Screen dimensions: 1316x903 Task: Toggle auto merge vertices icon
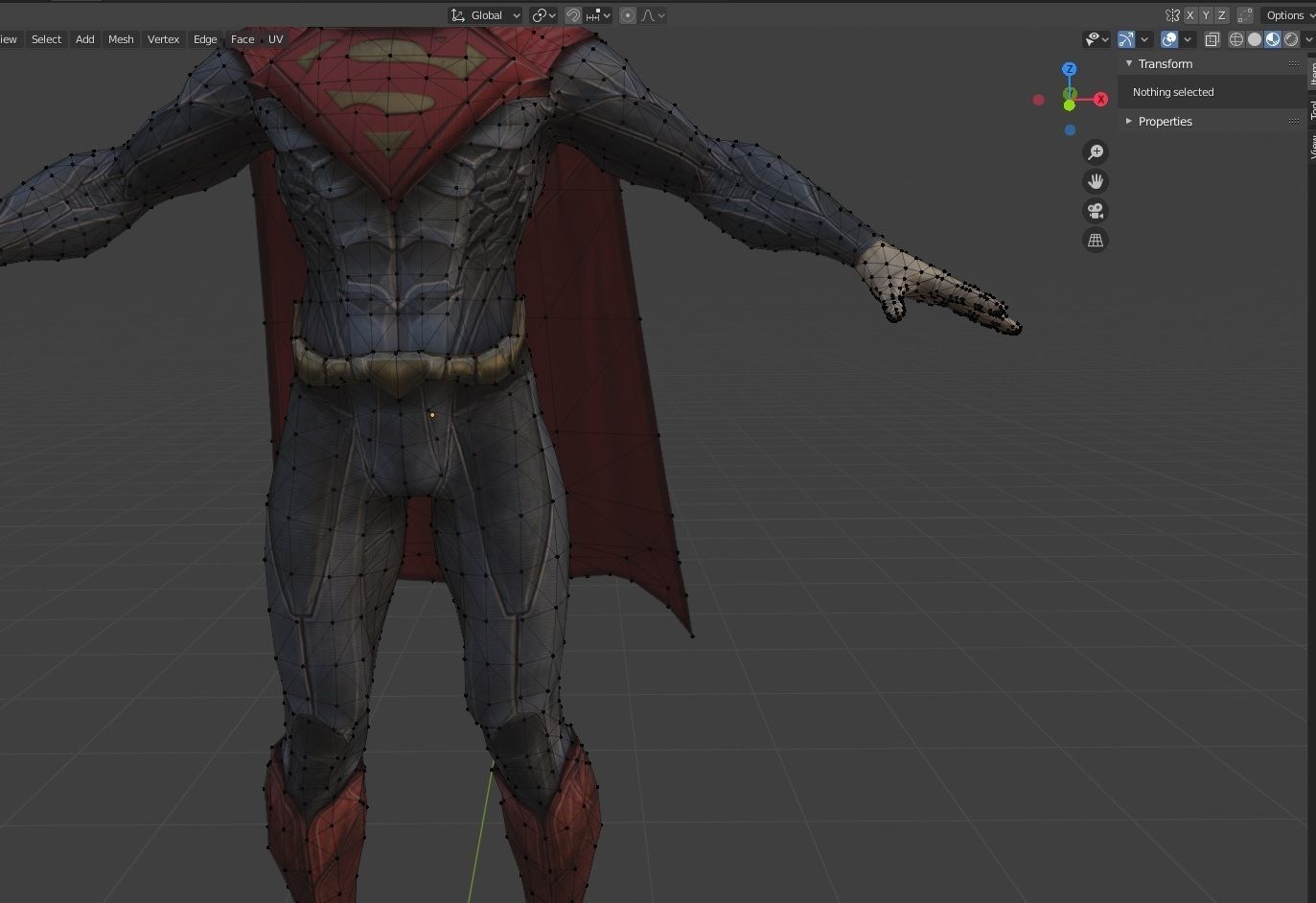click(x=1244, y=15)
